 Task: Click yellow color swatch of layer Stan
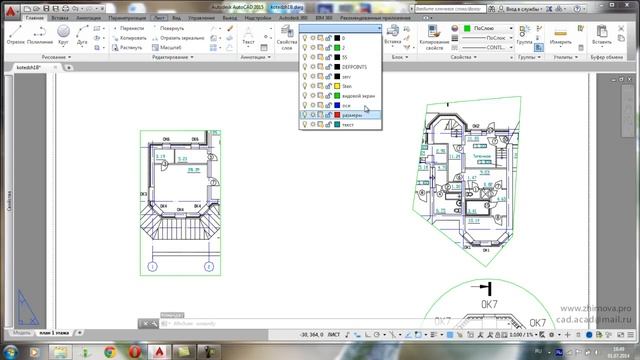(337, 86)
